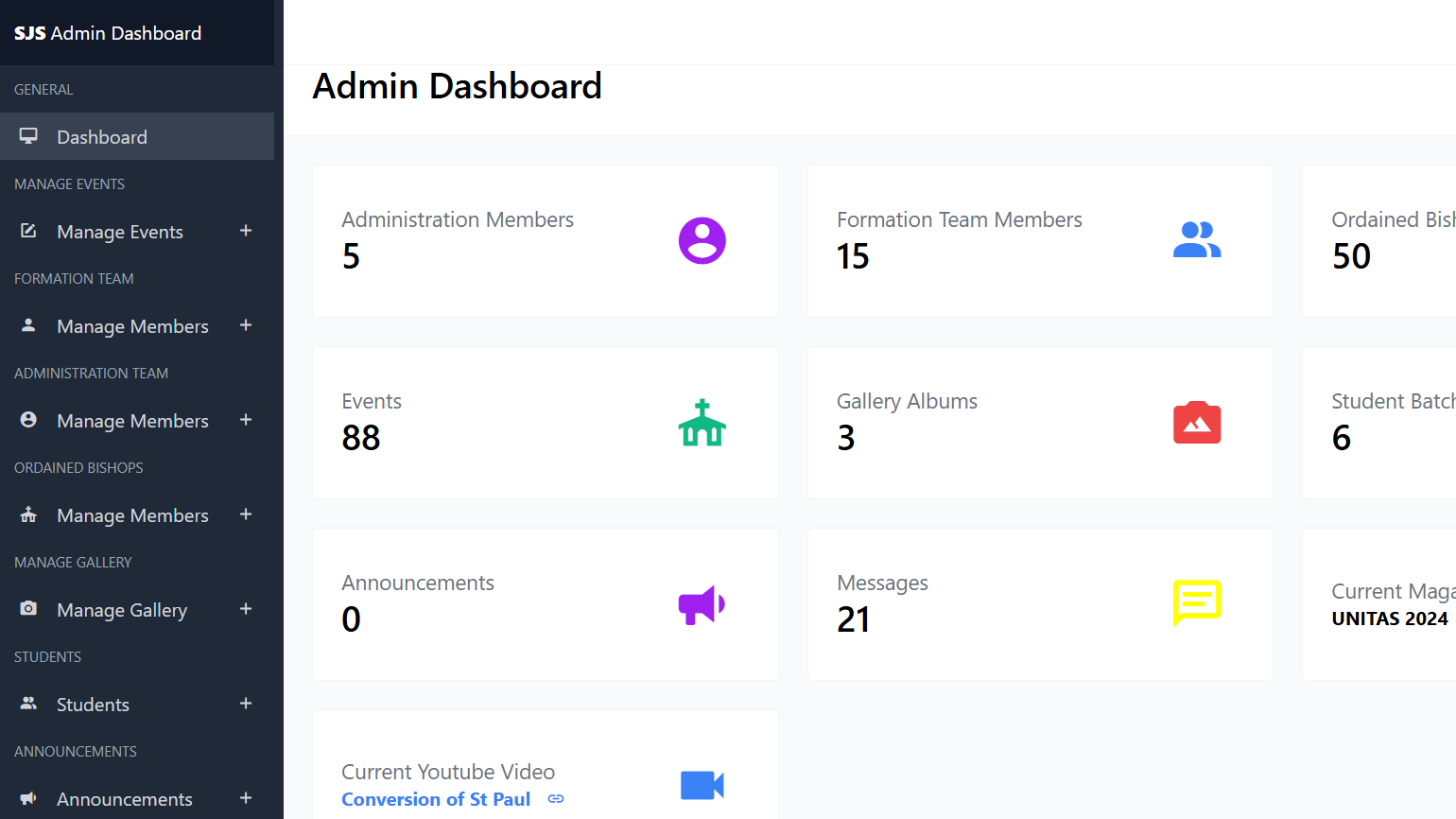The height and width of the screenshot is (819, 1456).
Task: Click the Administration Team user-circle icon
Action: 28,420
